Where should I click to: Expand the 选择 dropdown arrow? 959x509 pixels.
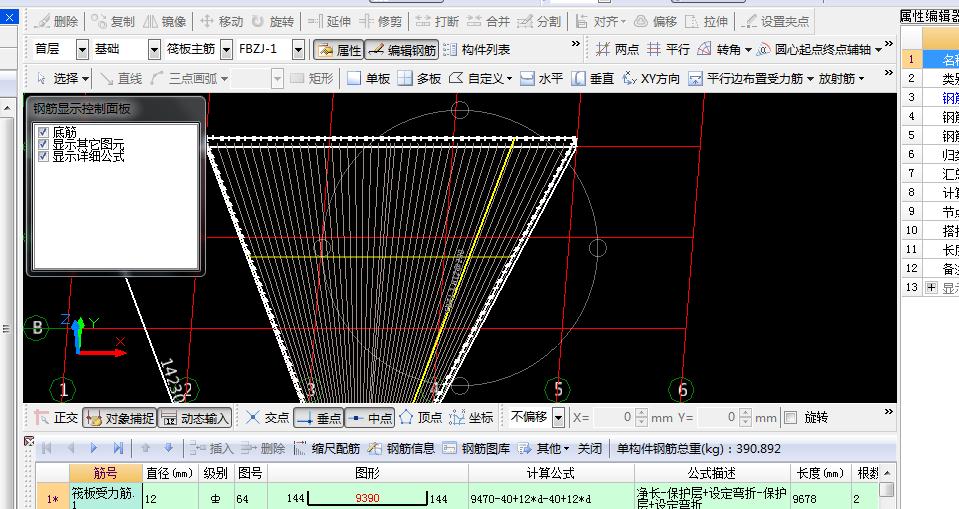coord(86,79)
